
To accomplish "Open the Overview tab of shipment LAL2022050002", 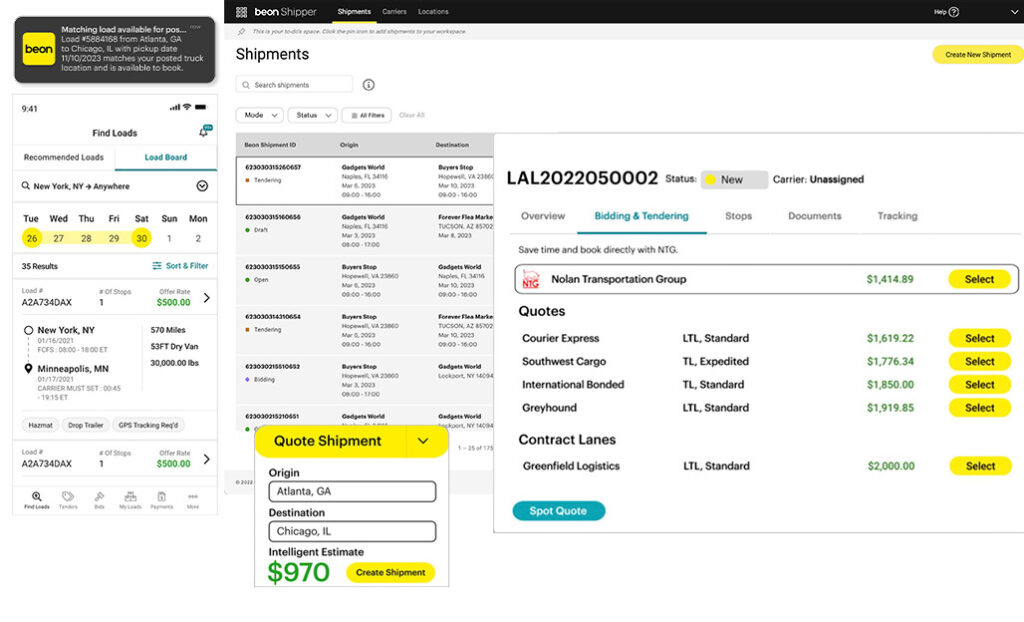I will (x=543, y=216).
